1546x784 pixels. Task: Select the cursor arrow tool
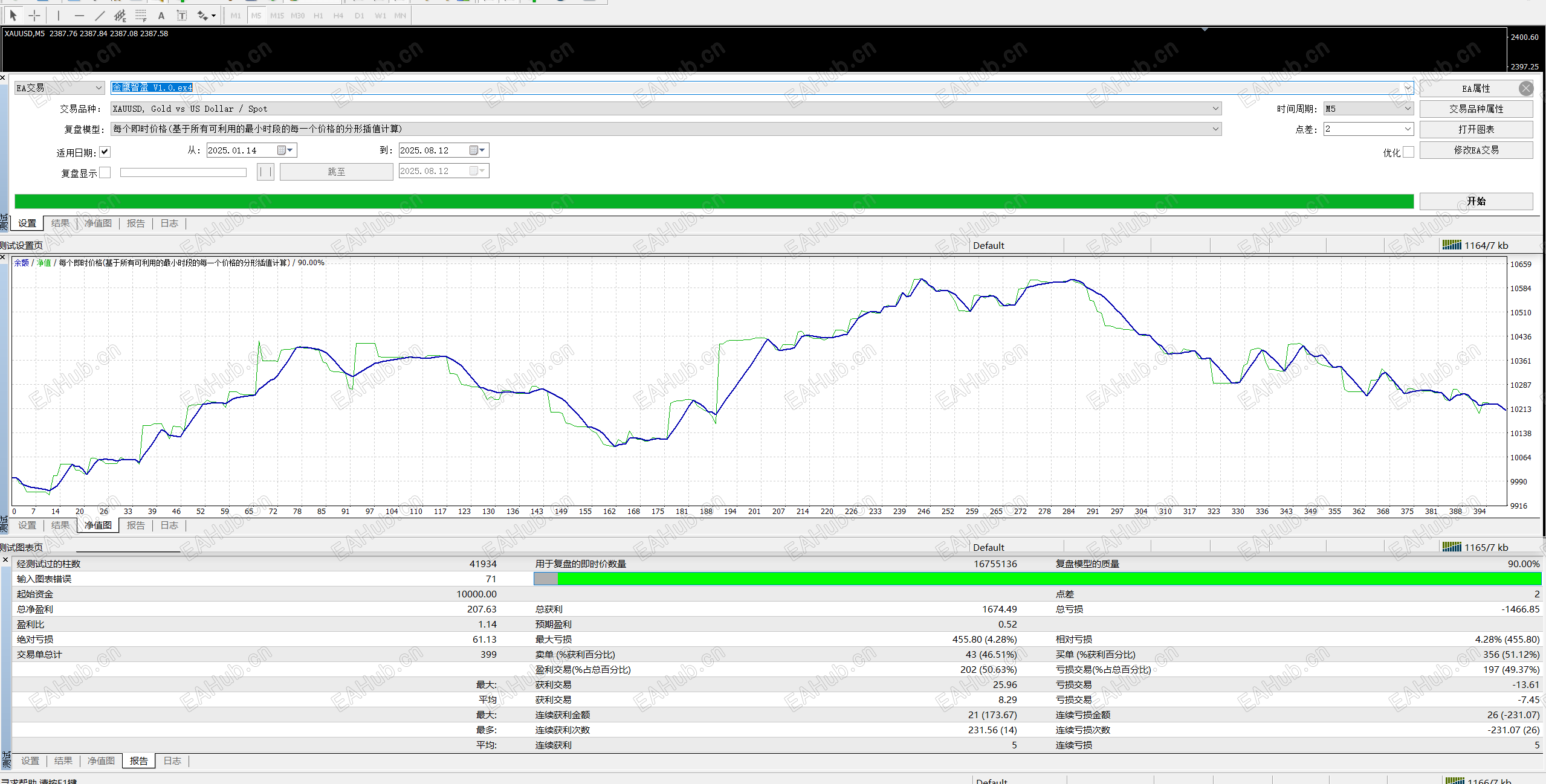13,15
